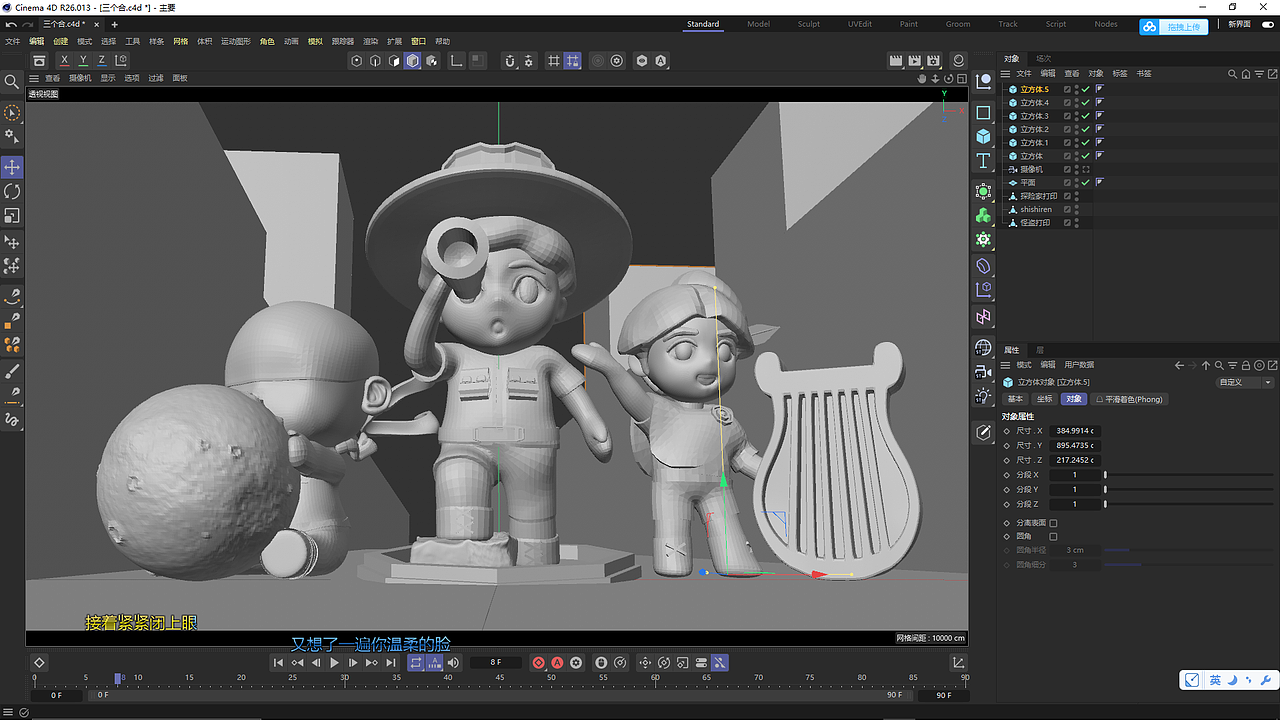Click the home icon in Object Manager
1280x720 pixels.
[1245, 74]
